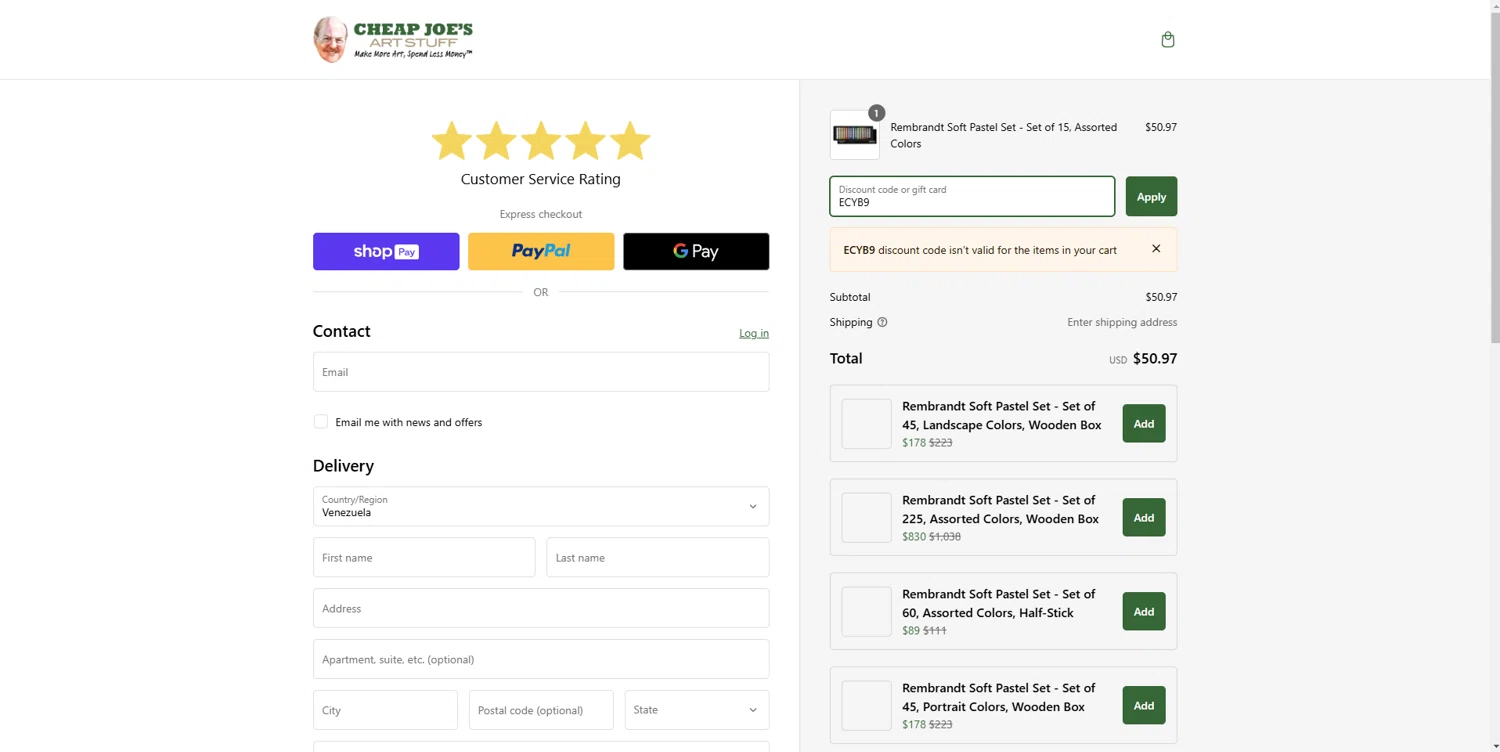This screenshot has height=752, width=1500.
Task: Check out with Google Pay
Action: pyautogui.click(x=696, y=252)
